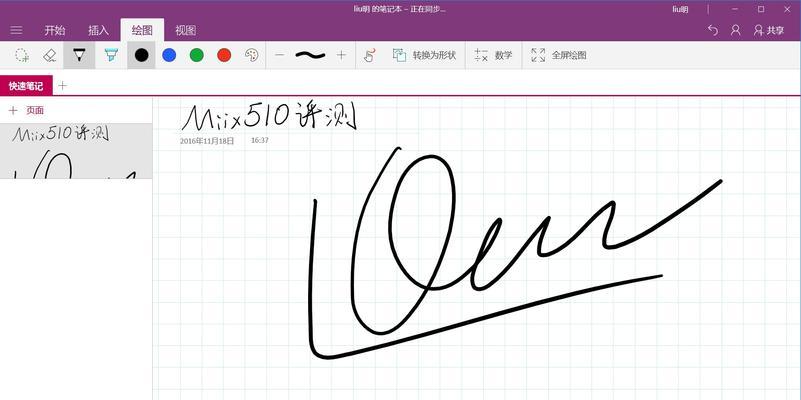Click the 共享 share button

coord(769,30)
